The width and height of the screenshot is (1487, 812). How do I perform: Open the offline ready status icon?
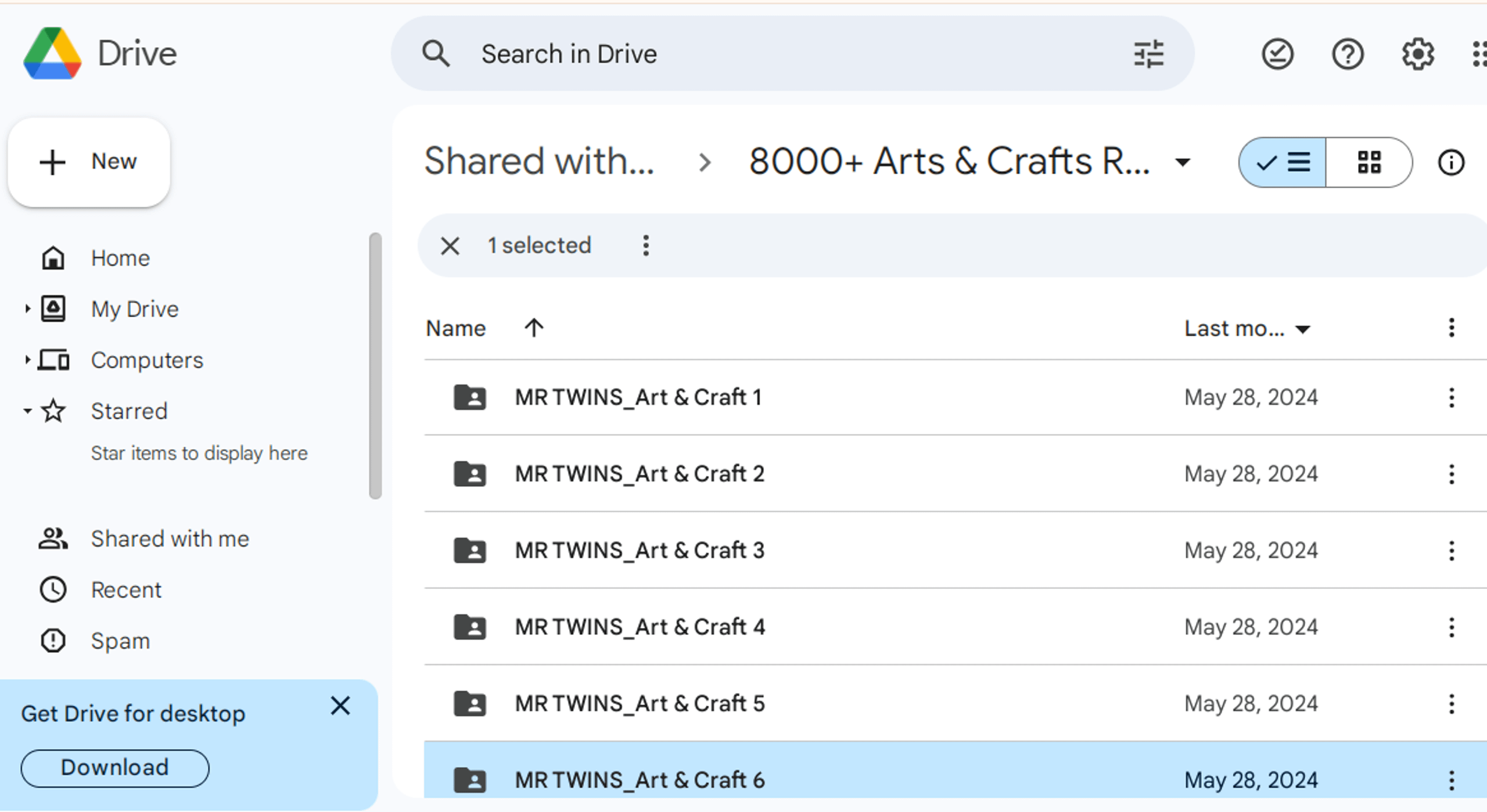point(1277,54)
